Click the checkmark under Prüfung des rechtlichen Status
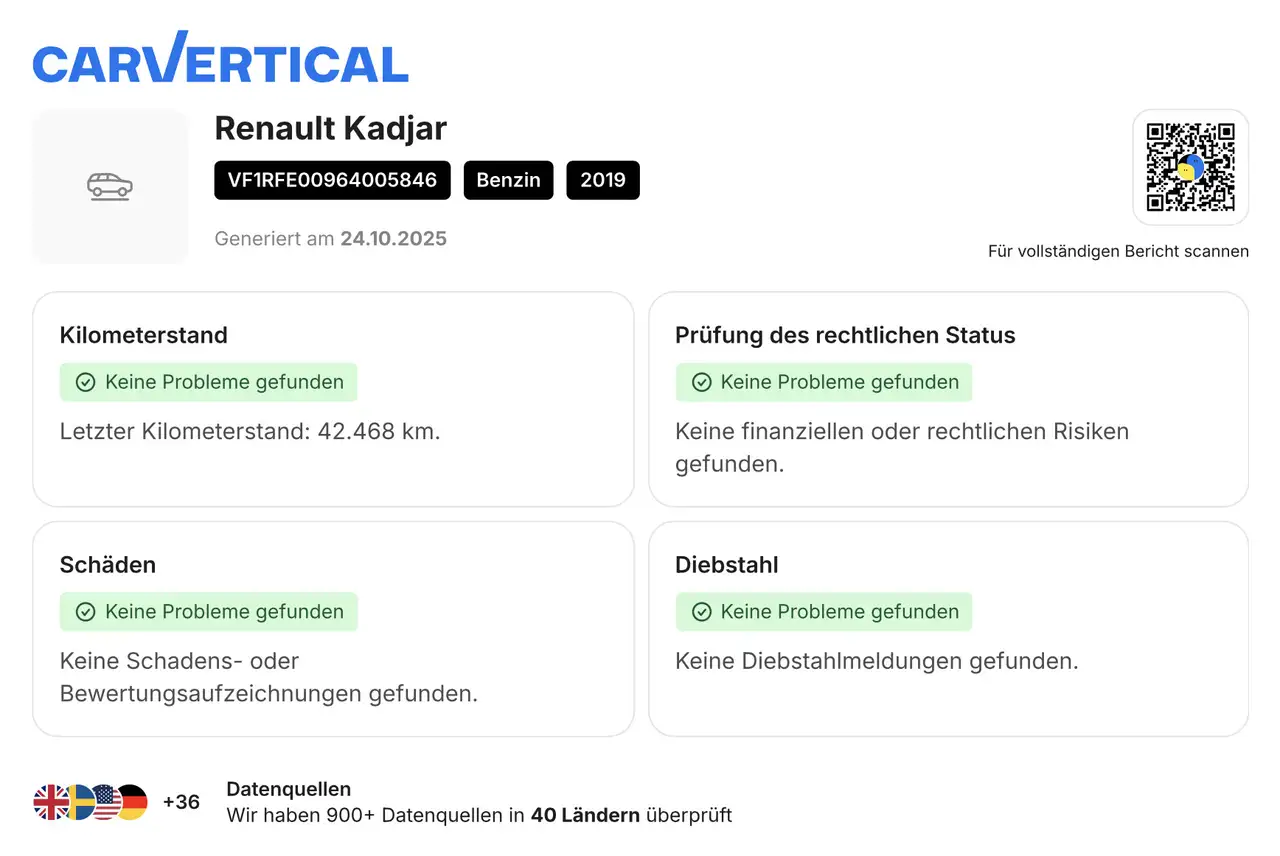Viewport: 1280px width, 856px height. [702, 382]
